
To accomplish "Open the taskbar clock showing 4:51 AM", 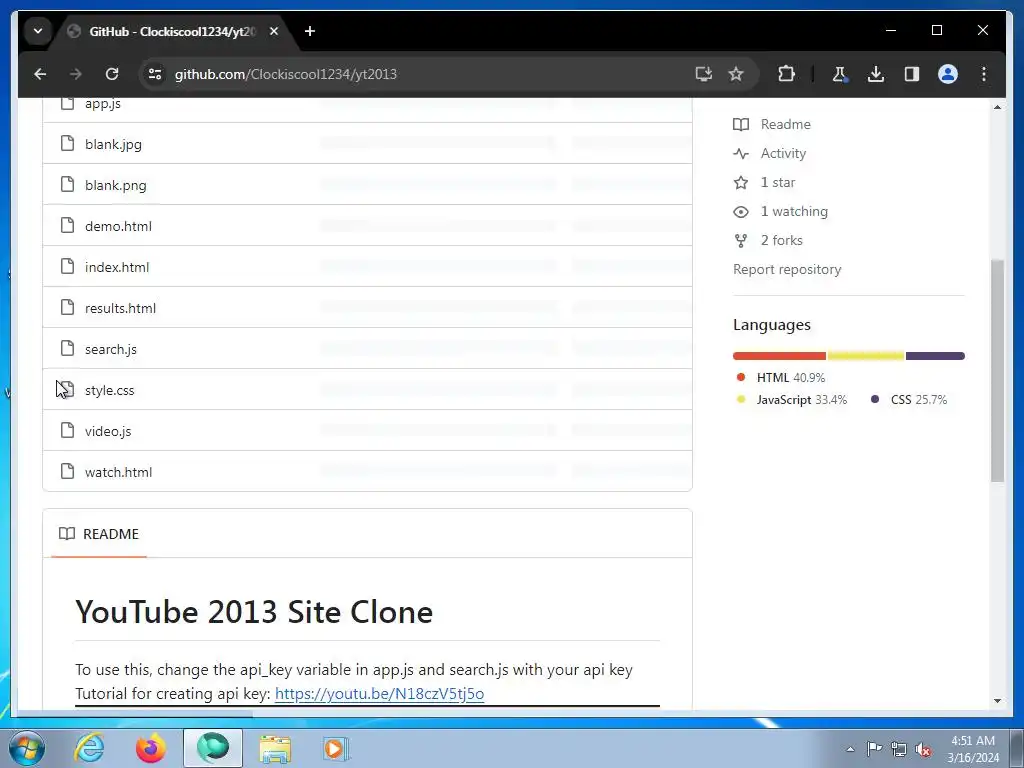I will coord(973,749).
